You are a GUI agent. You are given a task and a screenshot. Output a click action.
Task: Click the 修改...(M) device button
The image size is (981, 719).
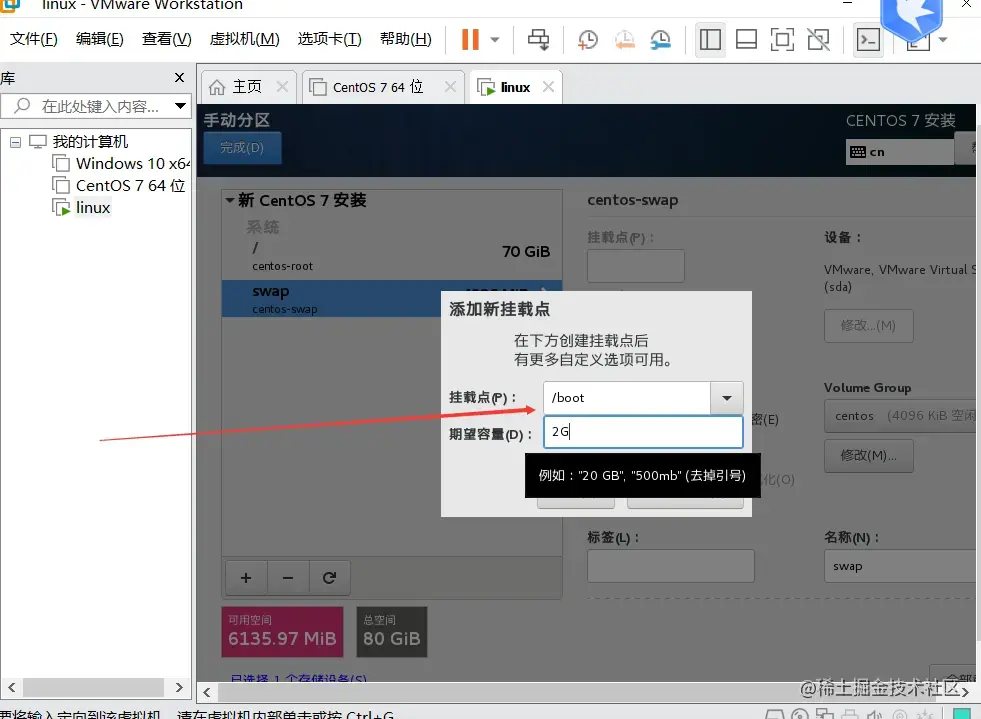tap(868, 325)
